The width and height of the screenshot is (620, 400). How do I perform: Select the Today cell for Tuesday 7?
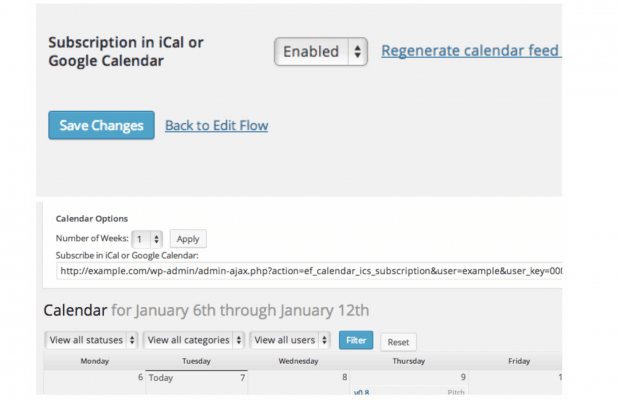[x=197, y=383]
